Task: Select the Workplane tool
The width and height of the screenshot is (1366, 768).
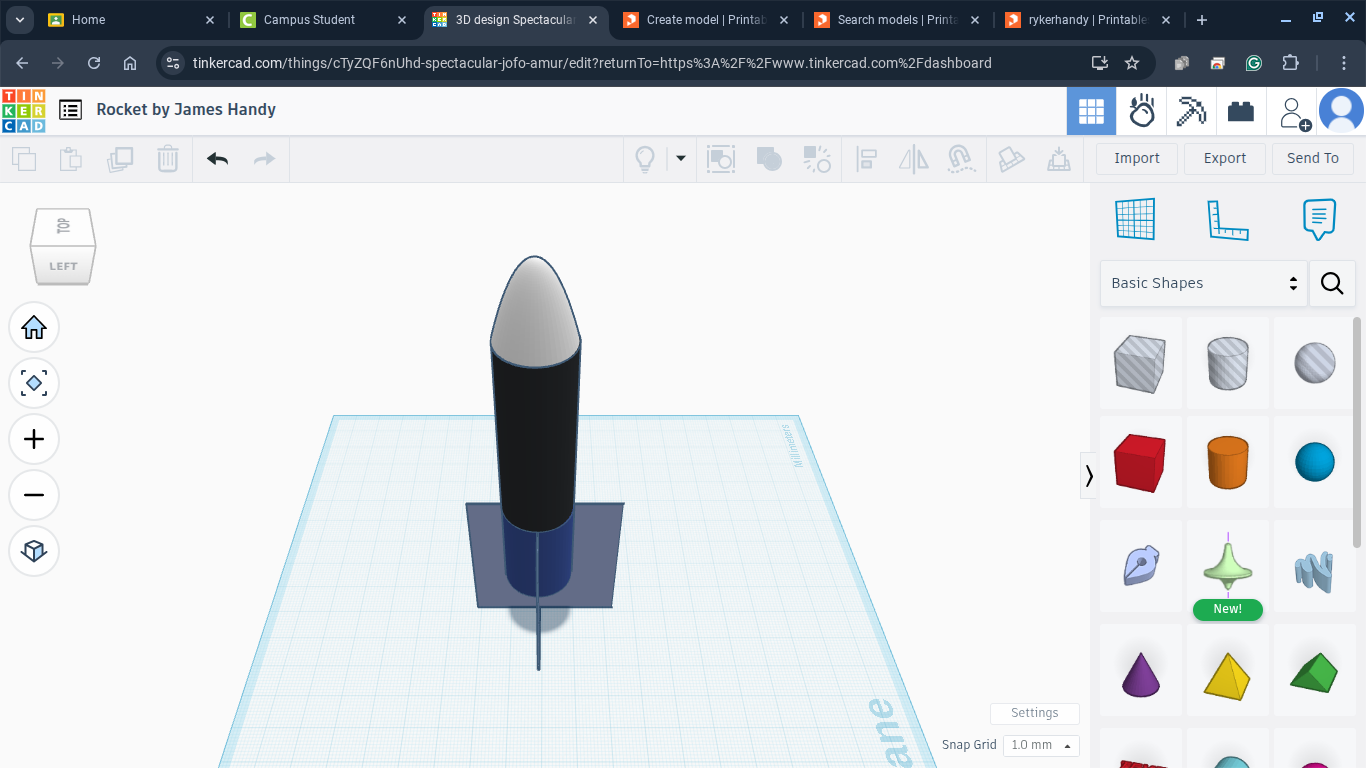Action: point(1135,219)
